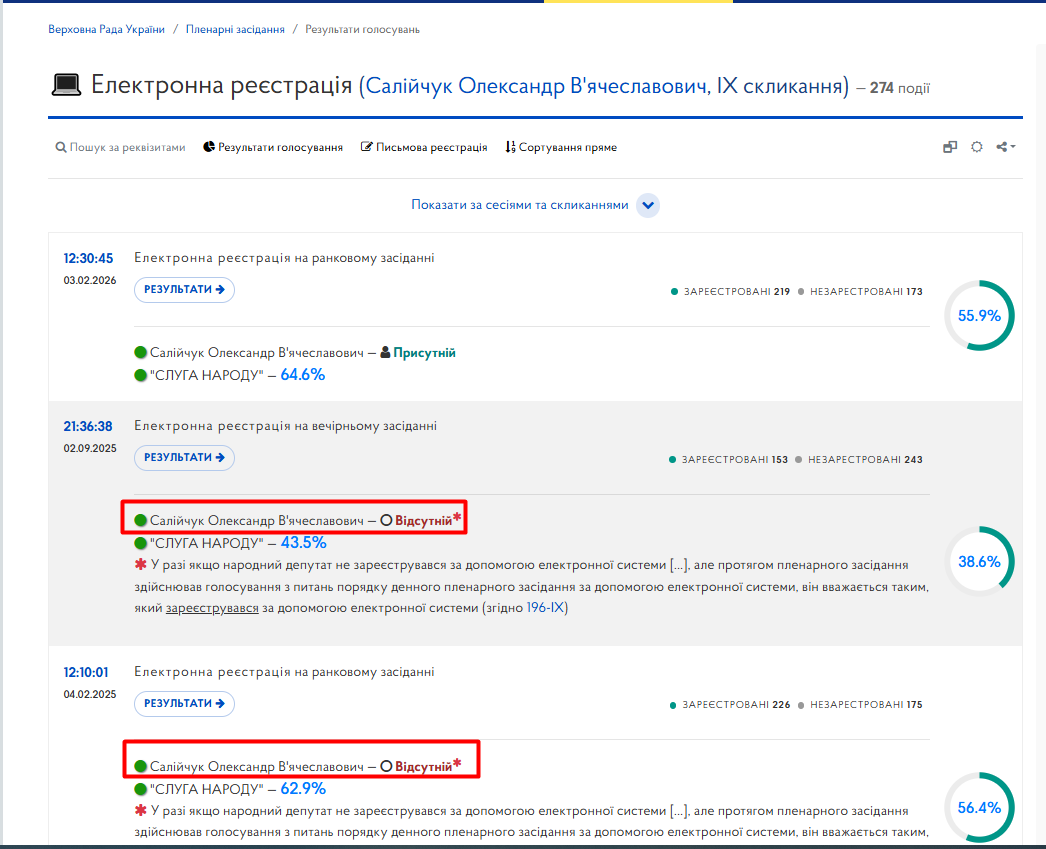Click НЕЗАРЕЄСТРОВАНІ 175 legend label
Screen dimensions: 1046x849
click(x=861, y=704)
